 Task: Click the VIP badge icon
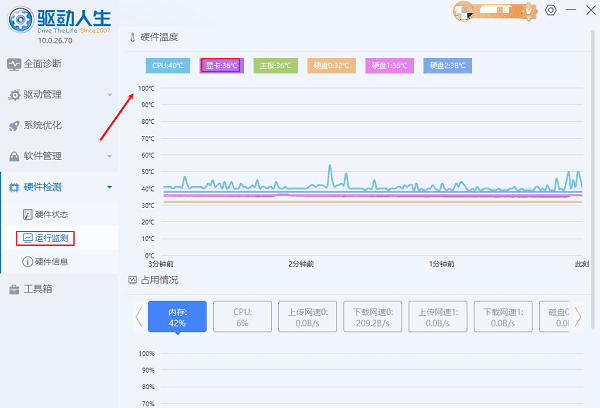(529, 11)
